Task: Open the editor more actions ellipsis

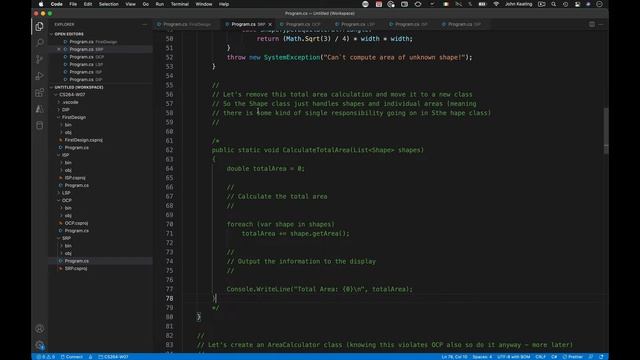Action: click(x=601, y=24)
